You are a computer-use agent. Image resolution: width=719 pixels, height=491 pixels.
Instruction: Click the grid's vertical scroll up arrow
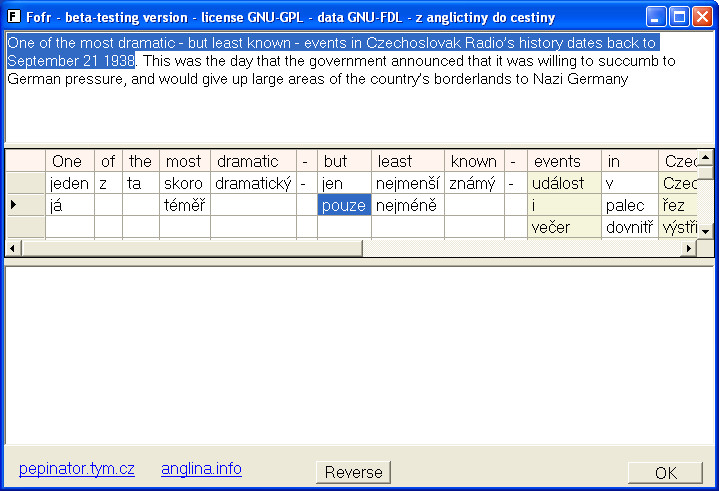click(x=705, y=157)
